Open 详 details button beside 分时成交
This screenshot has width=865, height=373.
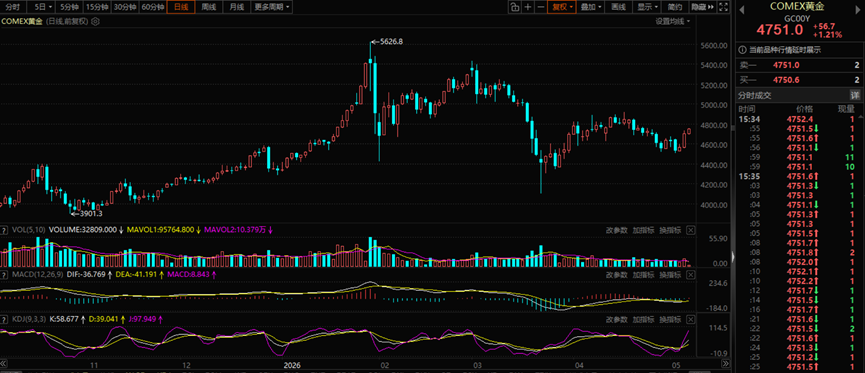[x=855, y=95]
